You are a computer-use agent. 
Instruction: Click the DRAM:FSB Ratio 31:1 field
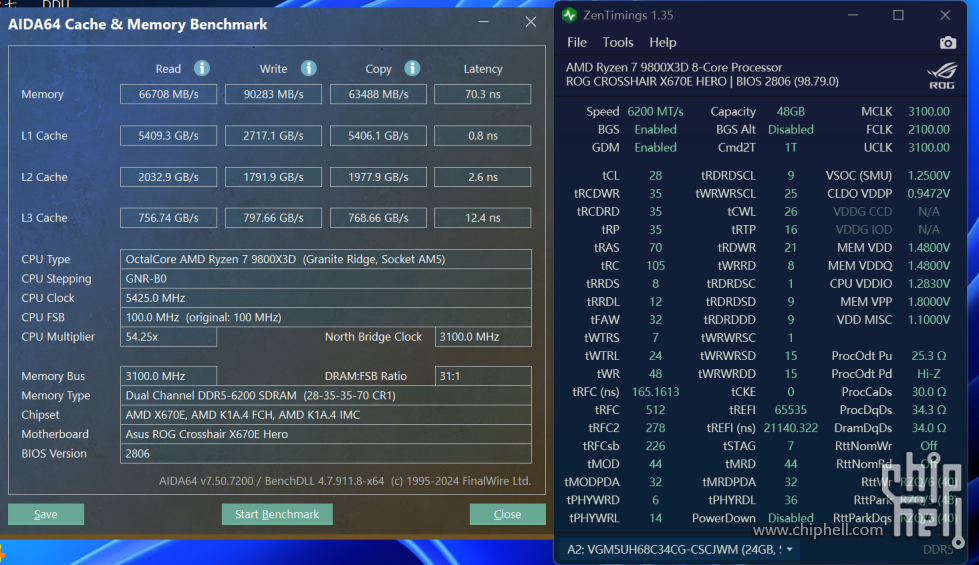pyautogui.click(x=483, y=376)
